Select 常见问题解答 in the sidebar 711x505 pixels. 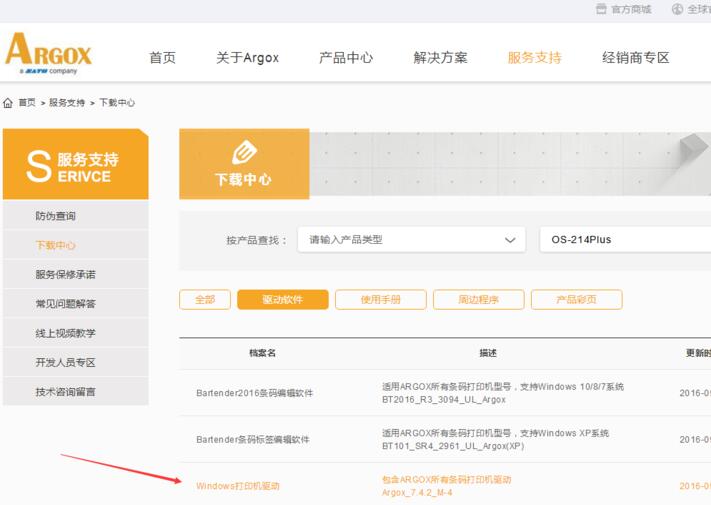(76, 304)
